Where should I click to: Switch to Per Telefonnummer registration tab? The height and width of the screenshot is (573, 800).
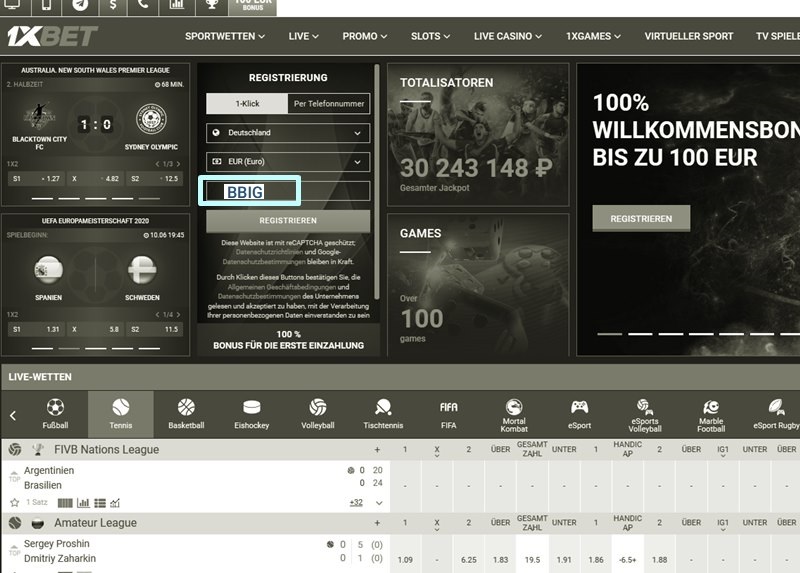pos(329,104)
